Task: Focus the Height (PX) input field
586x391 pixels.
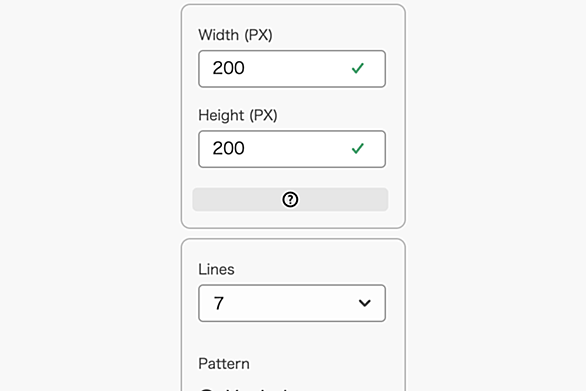Action: 292,149
